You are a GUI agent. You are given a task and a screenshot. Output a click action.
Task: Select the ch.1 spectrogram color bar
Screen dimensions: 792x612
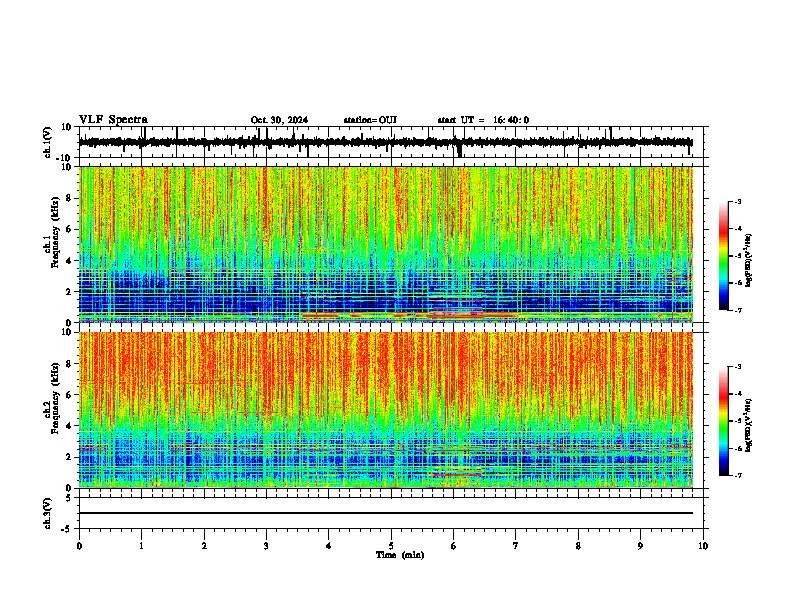coord(724,256)
